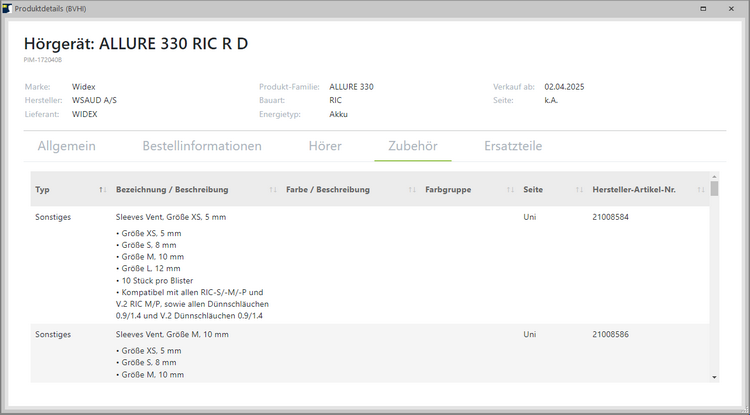The height and width of the screenshot is (415, 750).
Task: Click the Lieferant value WIDEX
Action: tap(85, 114)
